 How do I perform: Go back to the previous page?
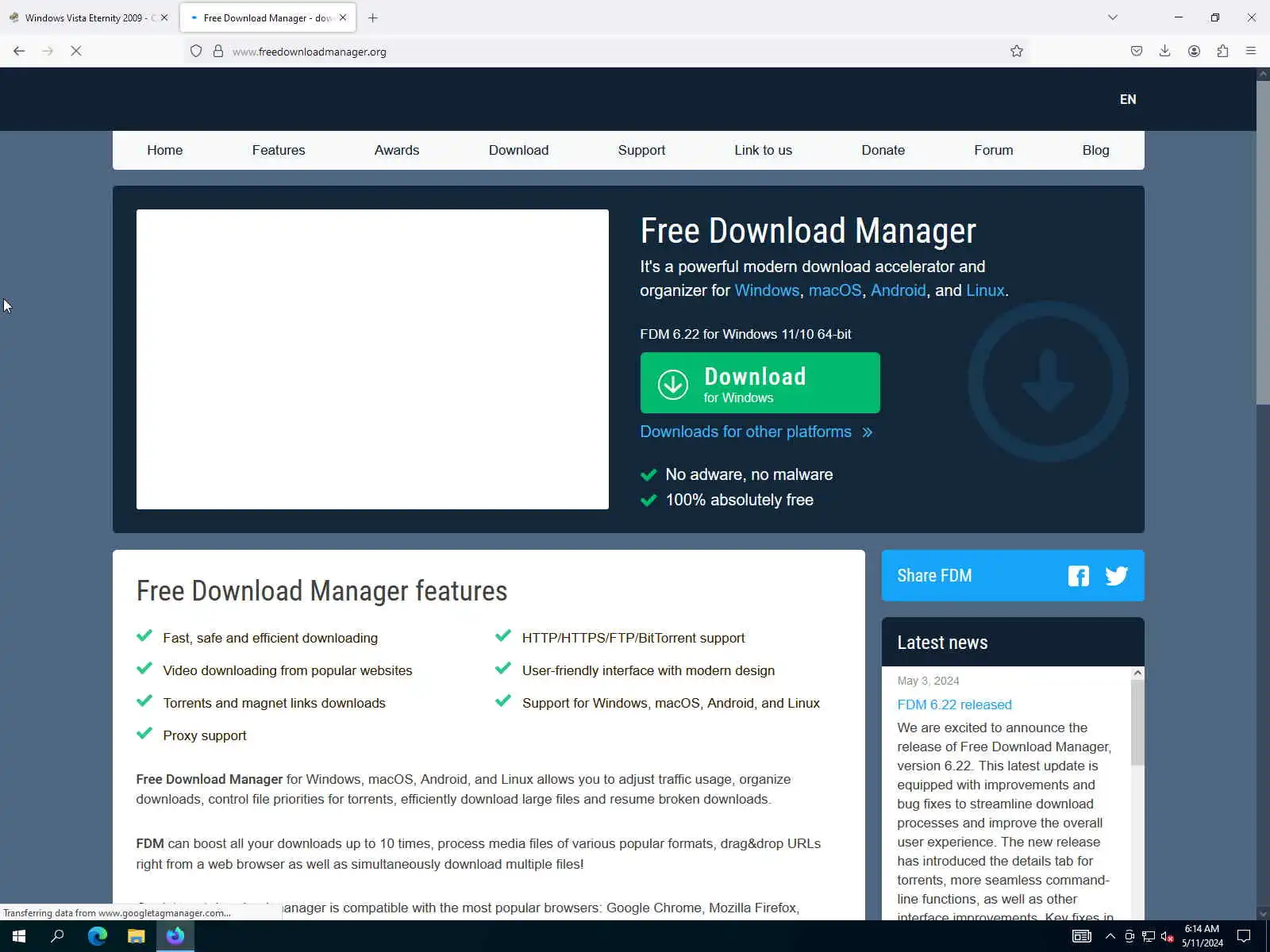pyautogui.click(x=19, y=51)
